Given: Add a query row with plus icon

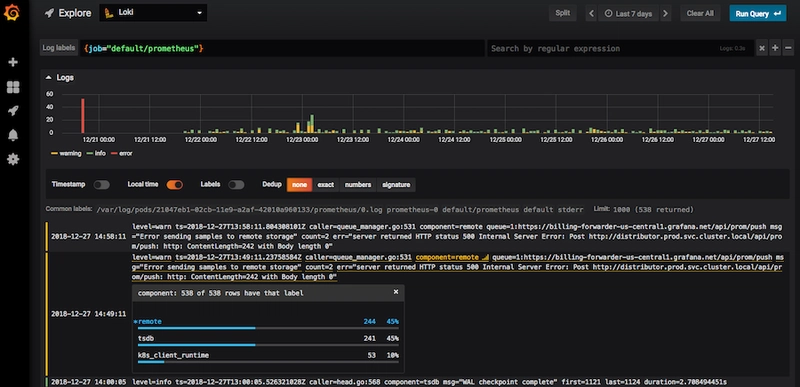Looking at the screenshot, I should (775, 48).
